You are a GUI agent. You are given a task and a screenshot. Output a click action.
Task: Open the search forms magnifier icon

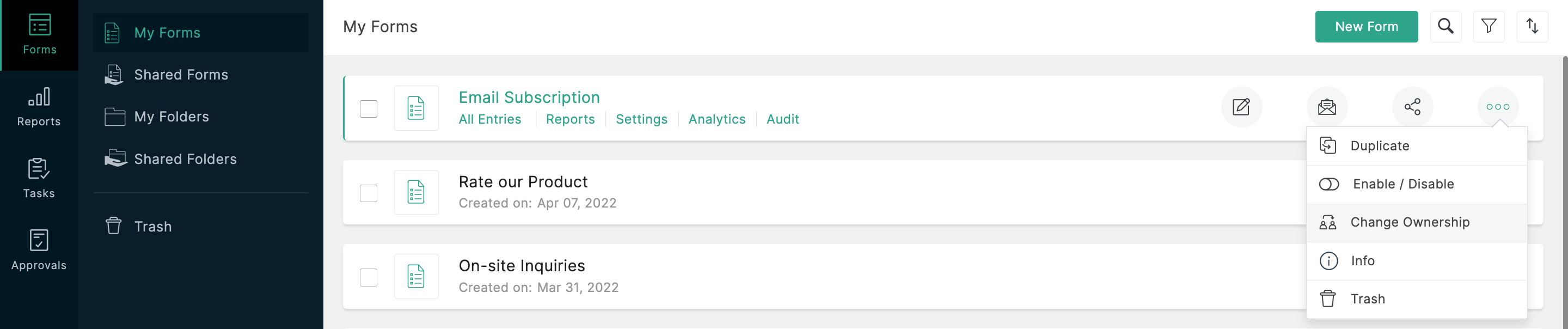tap(1445, 27)
